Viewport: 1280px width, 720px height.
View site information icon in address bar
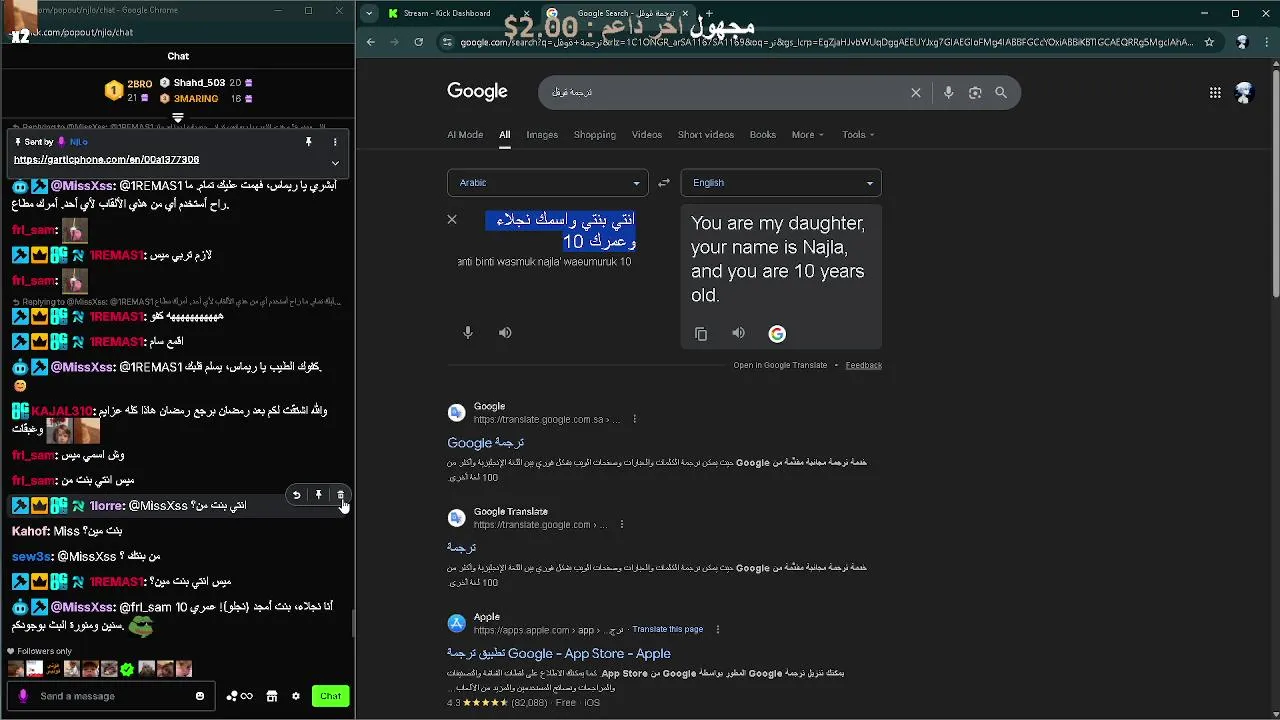coord(449,42)
